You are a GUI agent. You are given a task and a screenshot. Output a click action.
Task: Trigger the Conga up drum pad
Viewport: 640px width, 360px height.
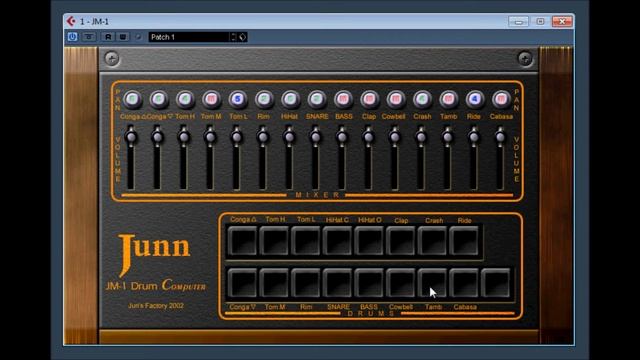pyautogui.click(x=242, y=241)
